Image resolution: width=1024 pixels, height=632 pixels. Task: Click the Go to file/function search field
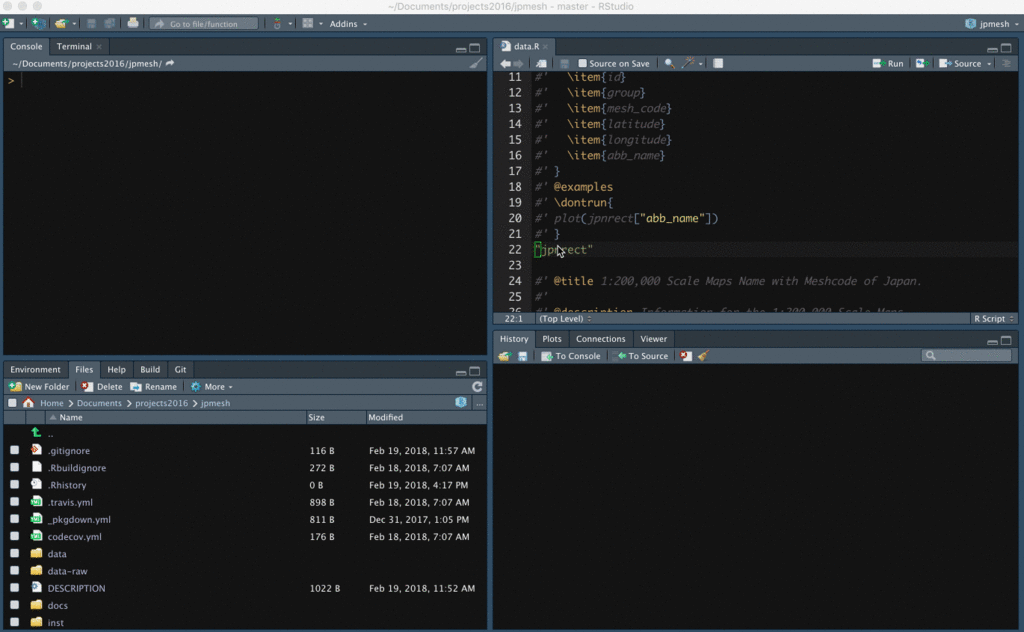click(x=204, y=24)
